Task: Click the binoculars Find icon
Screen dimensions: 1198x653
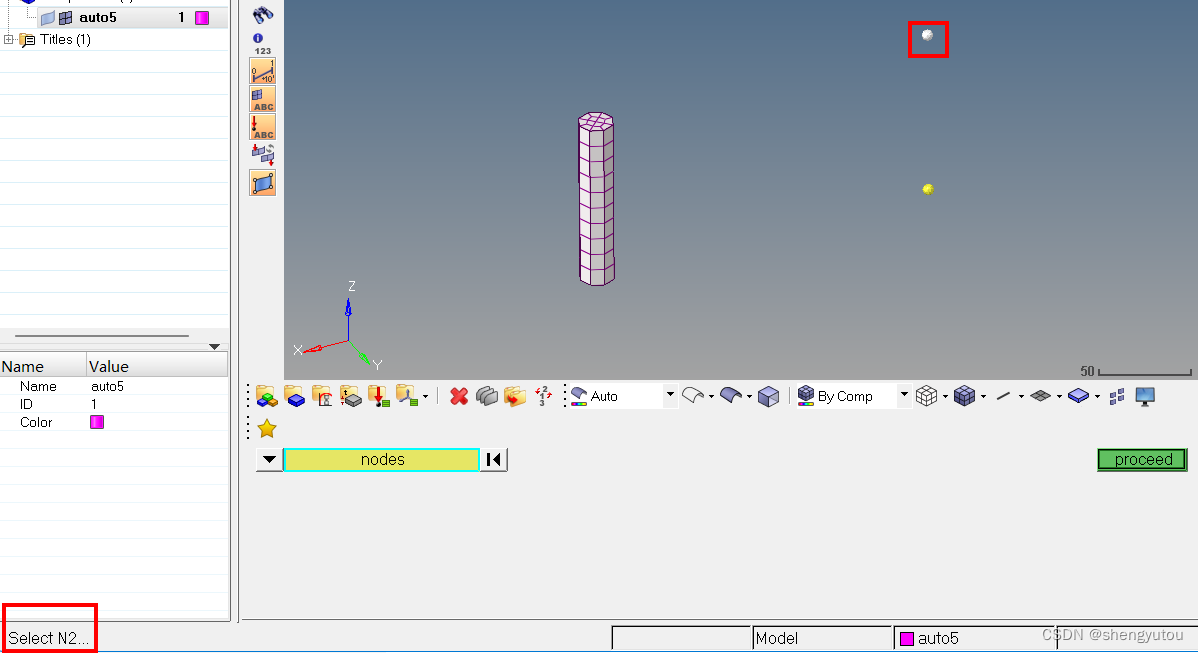Action: (262, 14)
